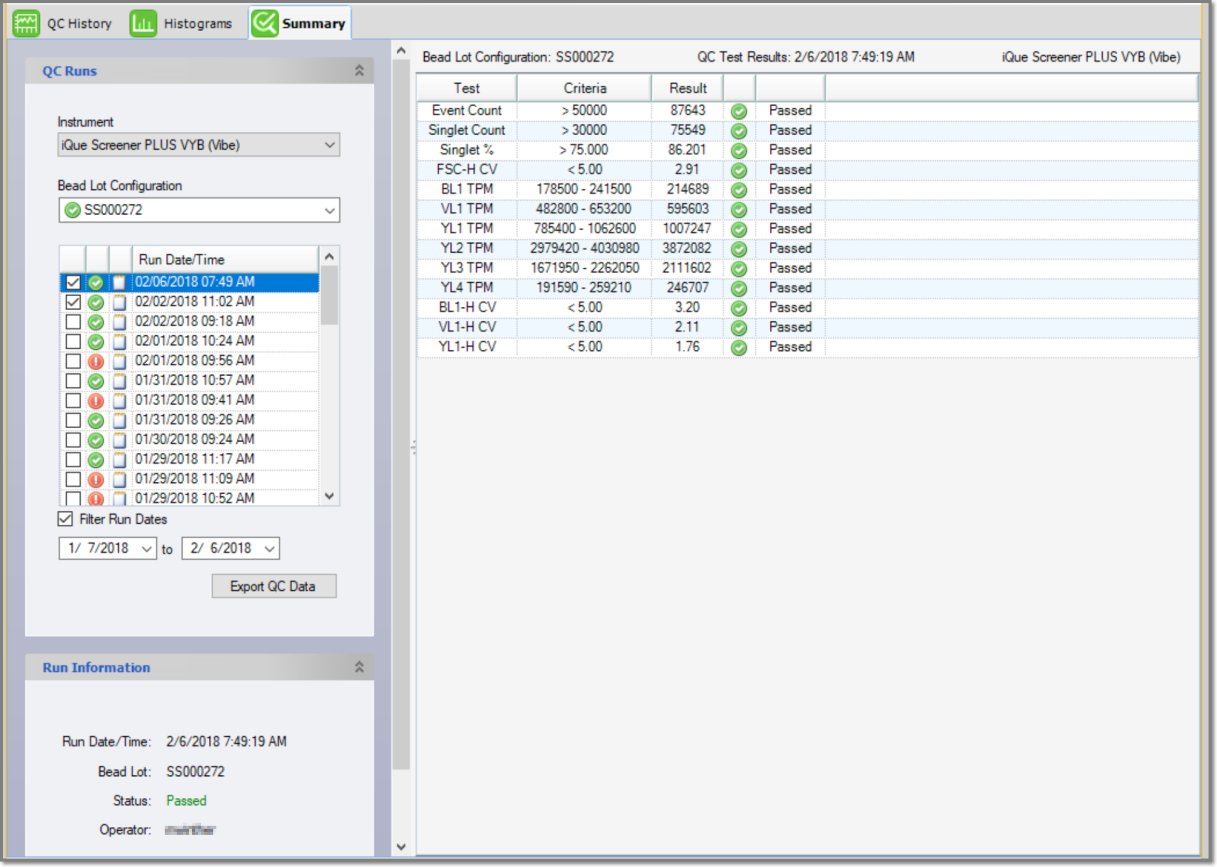Sort by the Criteria column header
This screenshot has height=867, width=1217.
tap(585, 88)
